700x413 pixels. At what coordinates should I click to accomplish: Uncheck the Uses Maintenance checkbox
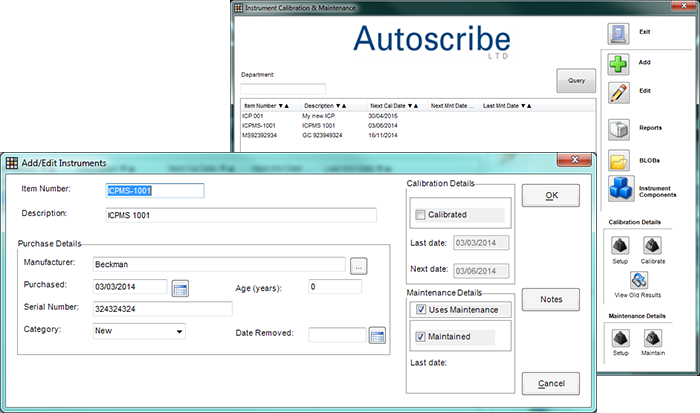421,309
